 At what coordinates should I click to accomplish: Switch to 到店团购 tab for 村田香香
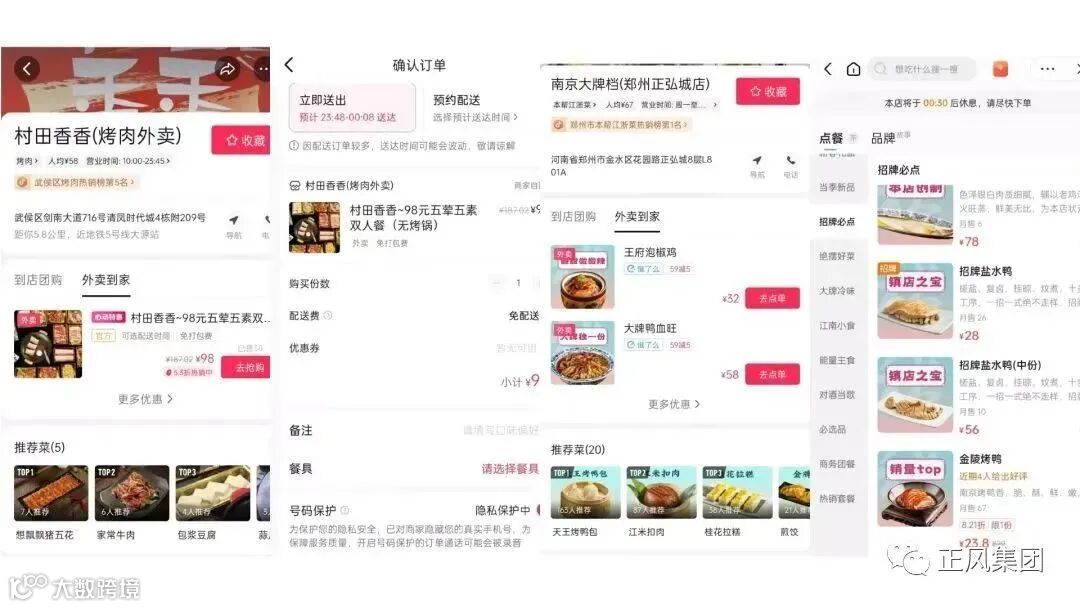pos(38,280)
